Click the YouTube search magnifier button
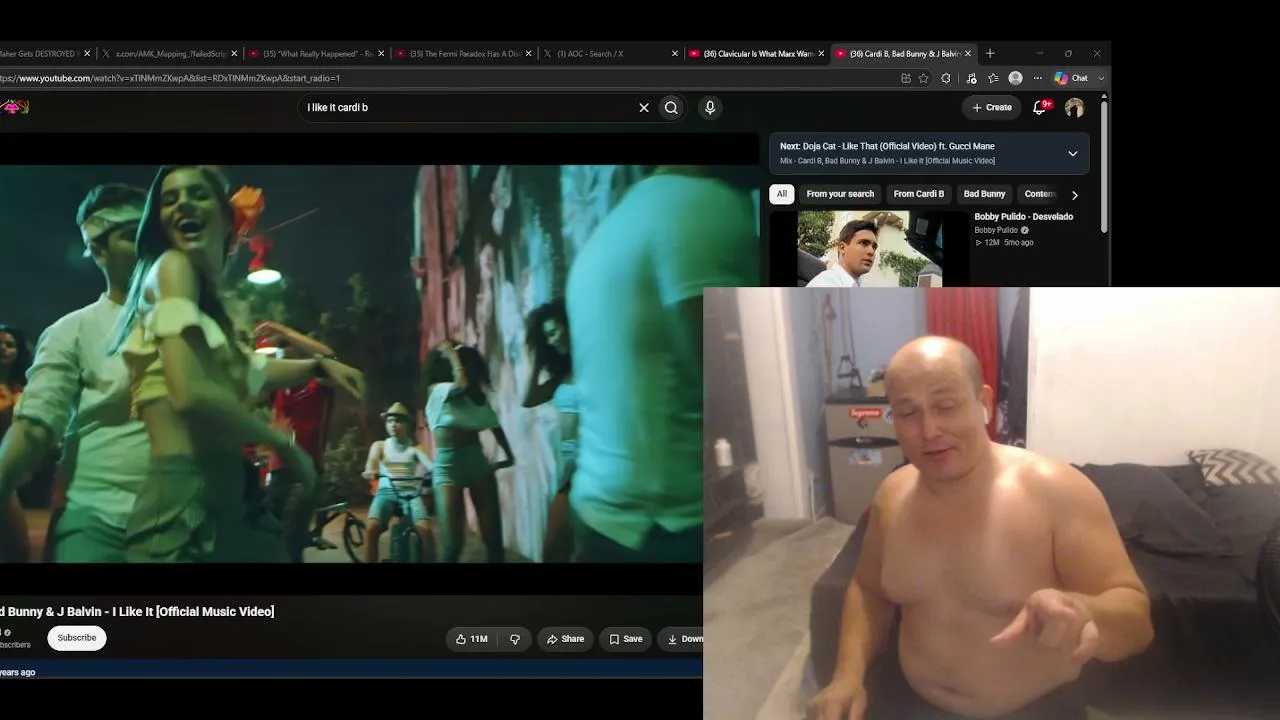 point(672,108)
